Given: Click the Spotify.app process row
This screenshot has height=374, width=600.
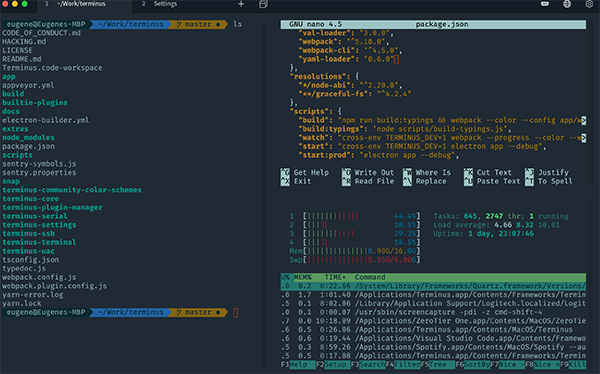Looking at the screenshot, I should click(x=433, y=347).
